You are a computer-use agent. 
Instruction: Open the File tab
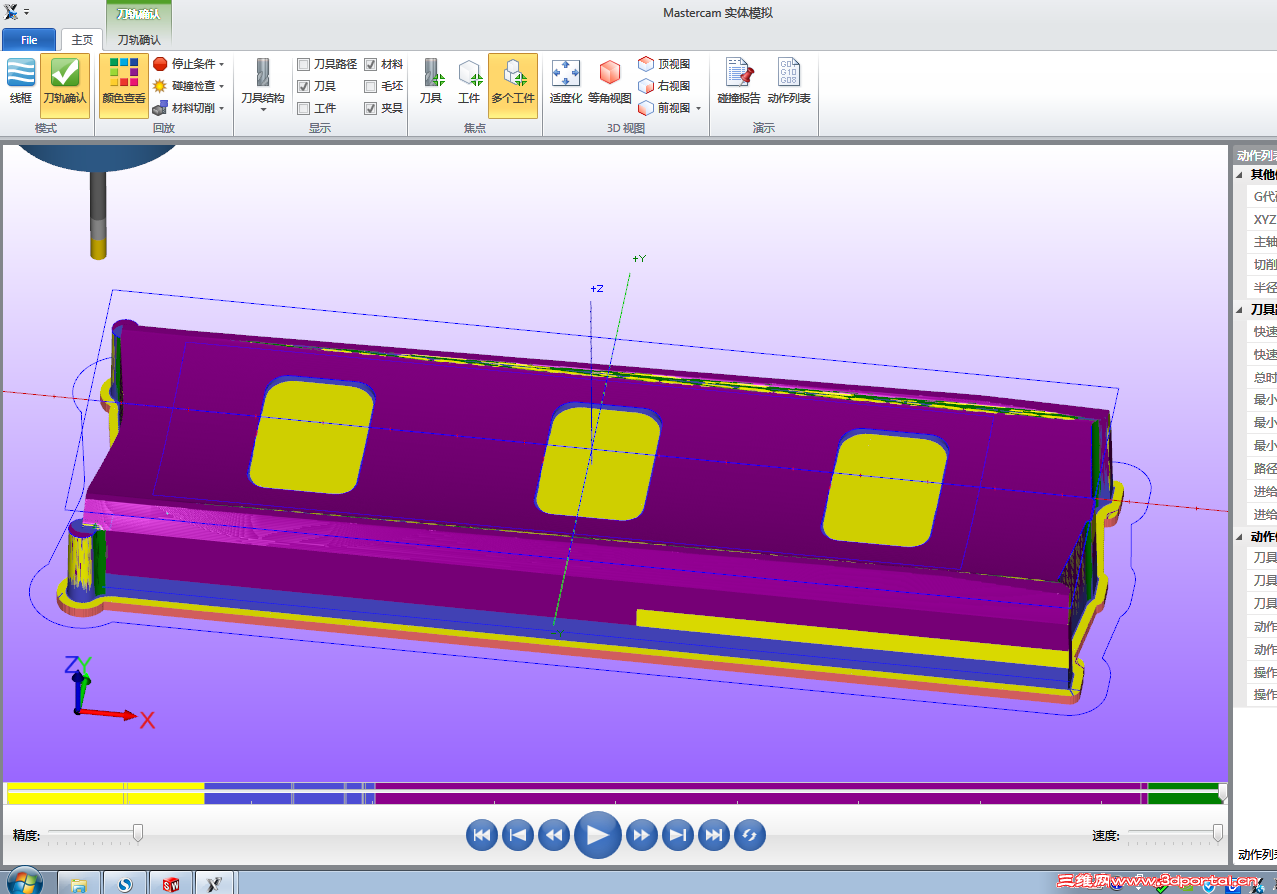(29, 40)
